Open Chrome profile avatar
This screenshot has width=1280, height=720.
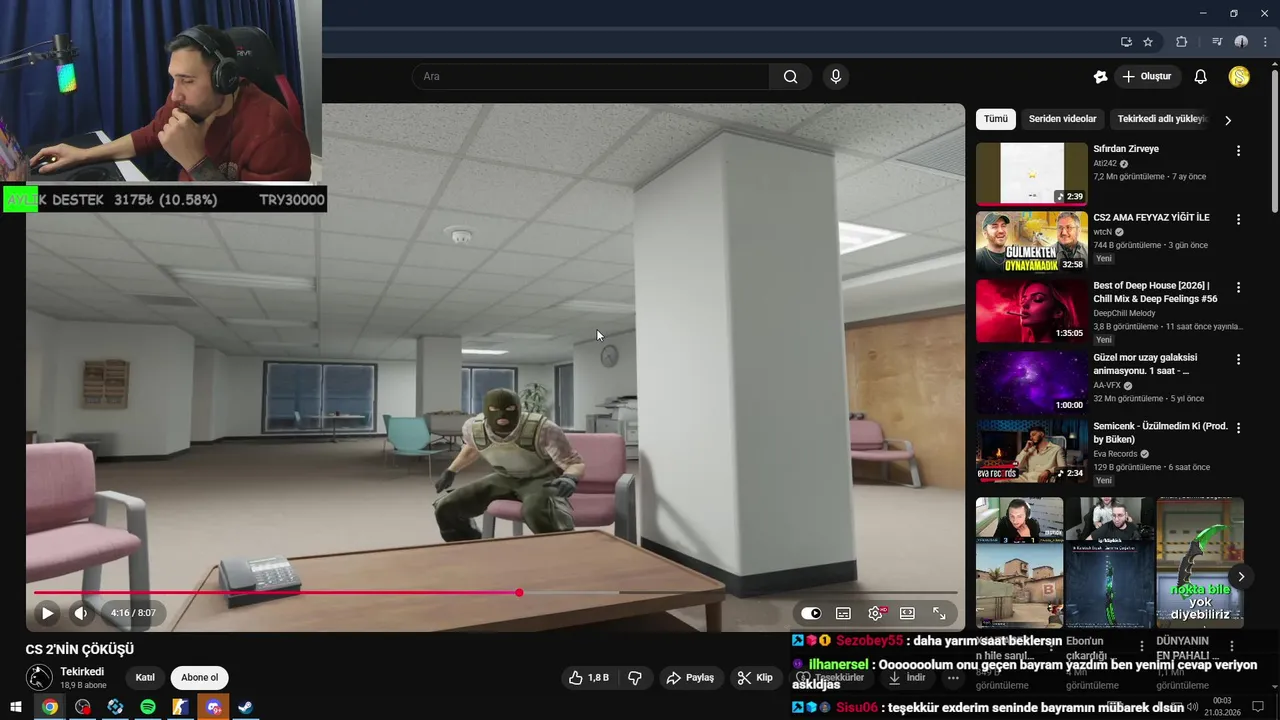pos(1241,42)
